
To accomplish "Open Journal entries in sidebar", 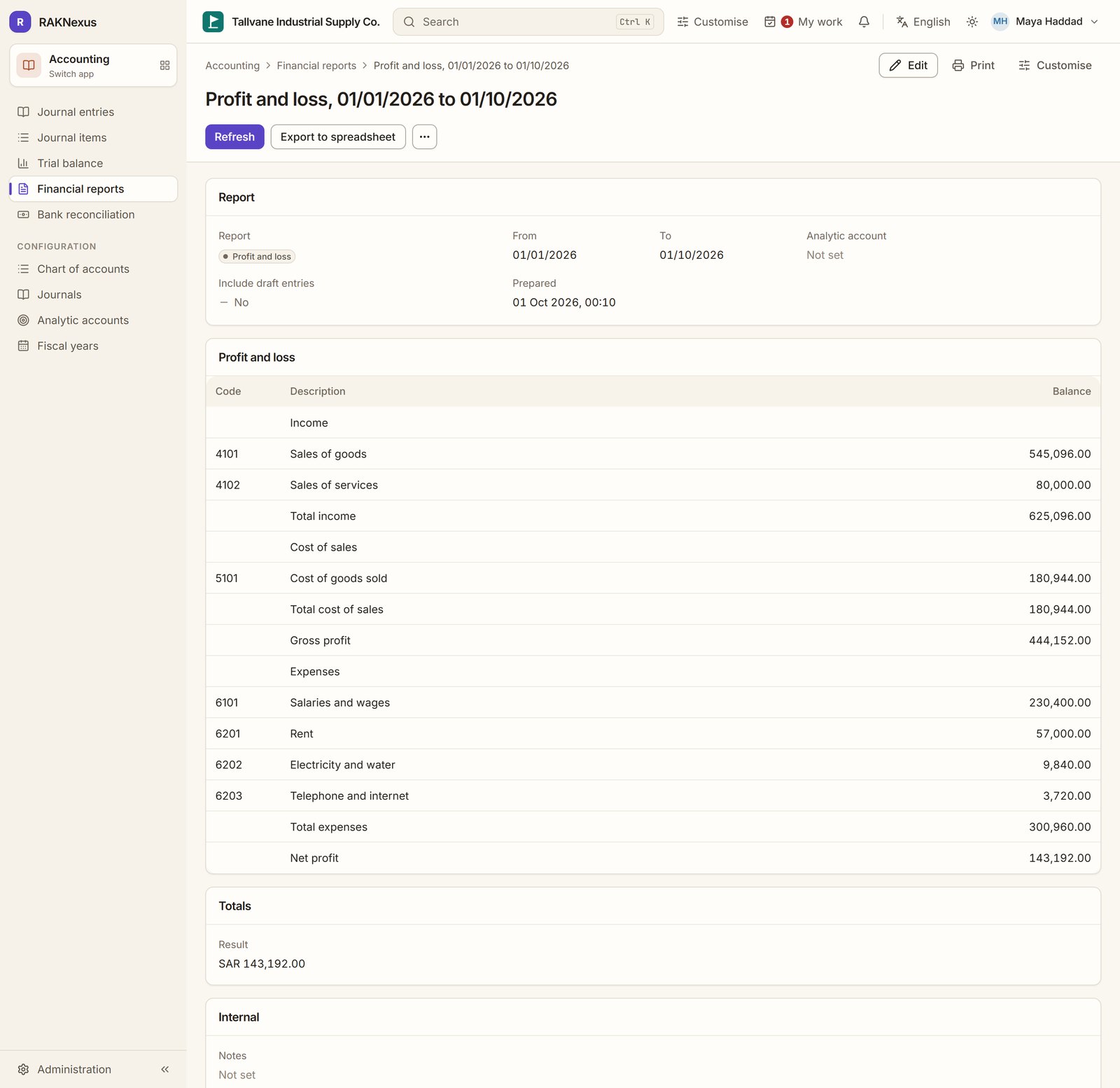I will click(93, 112).
